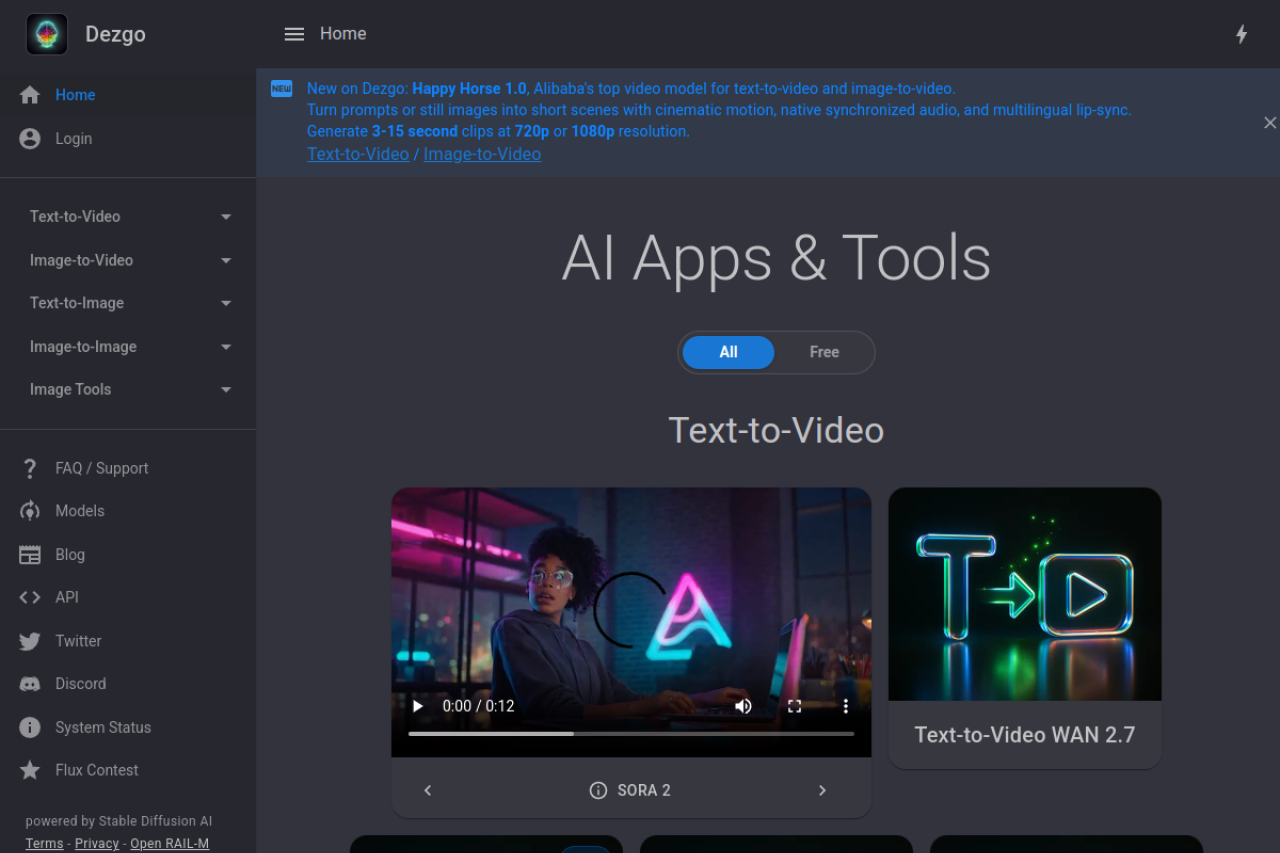Click the lightning bolt icon in header
This screenshot has height=853, width=1280.
pos(1242,34)
